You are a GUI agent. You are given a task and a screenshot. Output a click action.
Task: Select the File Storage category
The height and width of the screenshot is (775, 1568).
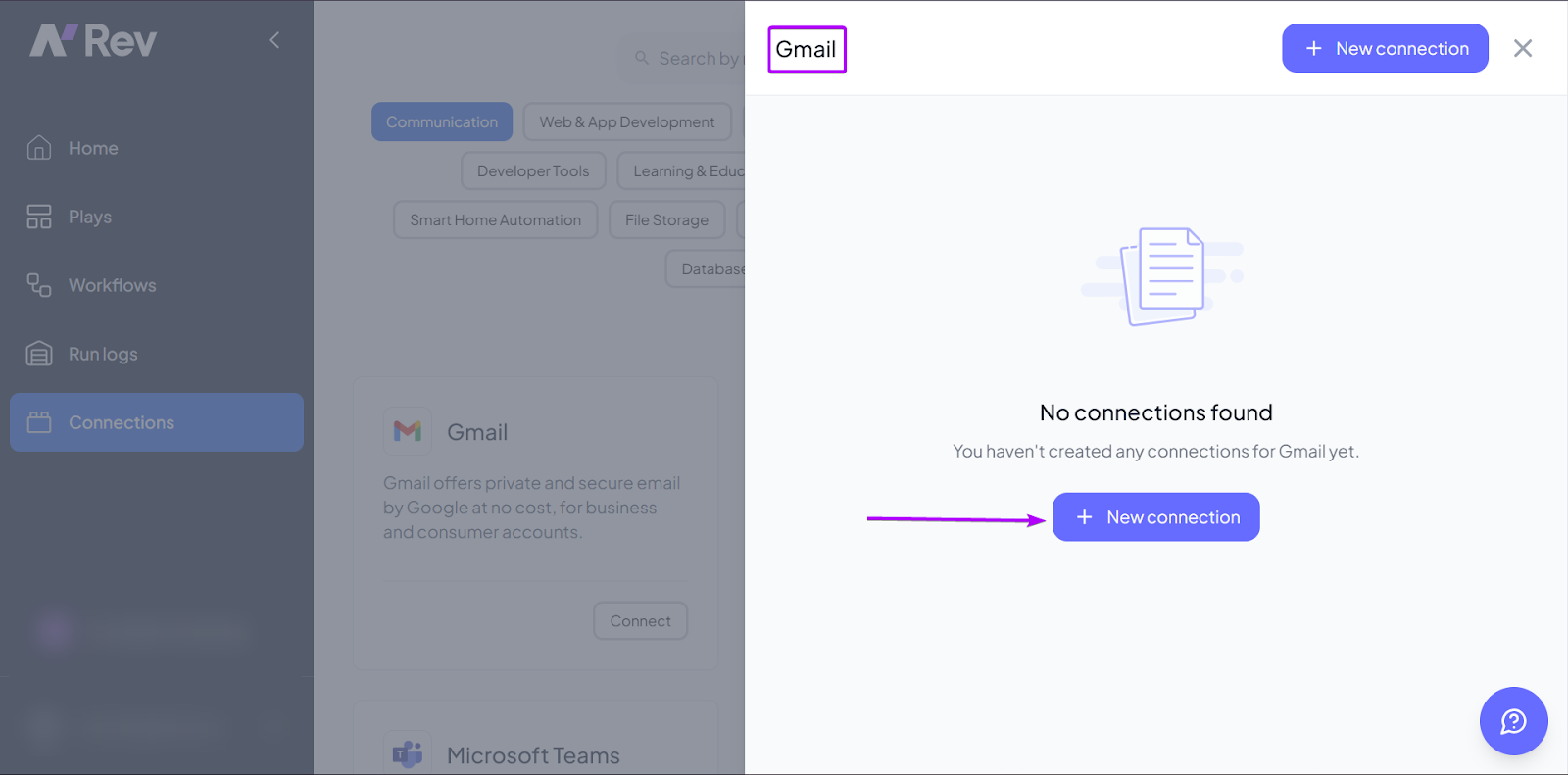click(x=666, y=219)
